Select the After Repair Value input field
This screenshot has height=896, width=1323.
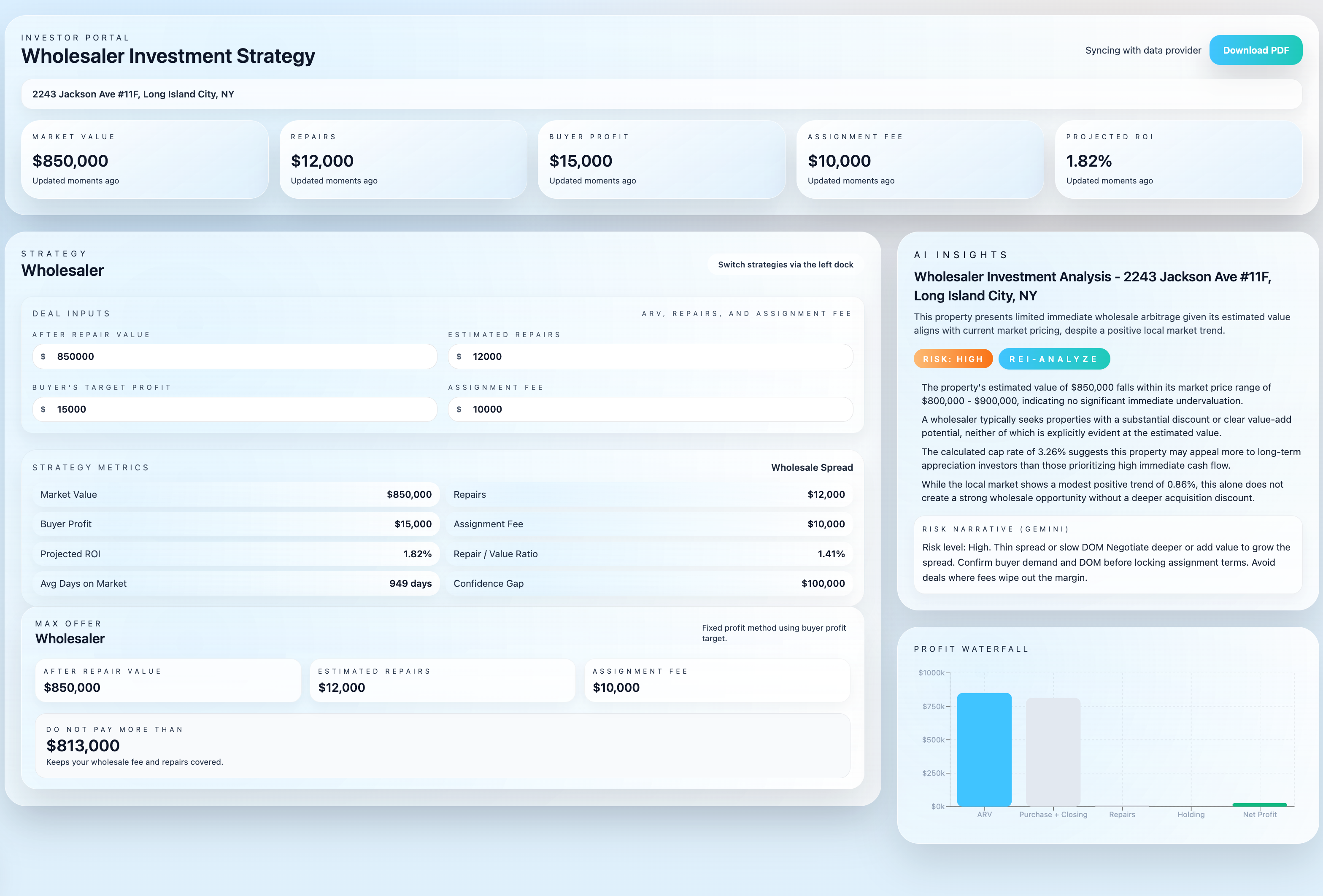pyautogui.click(x=235, y=356)
